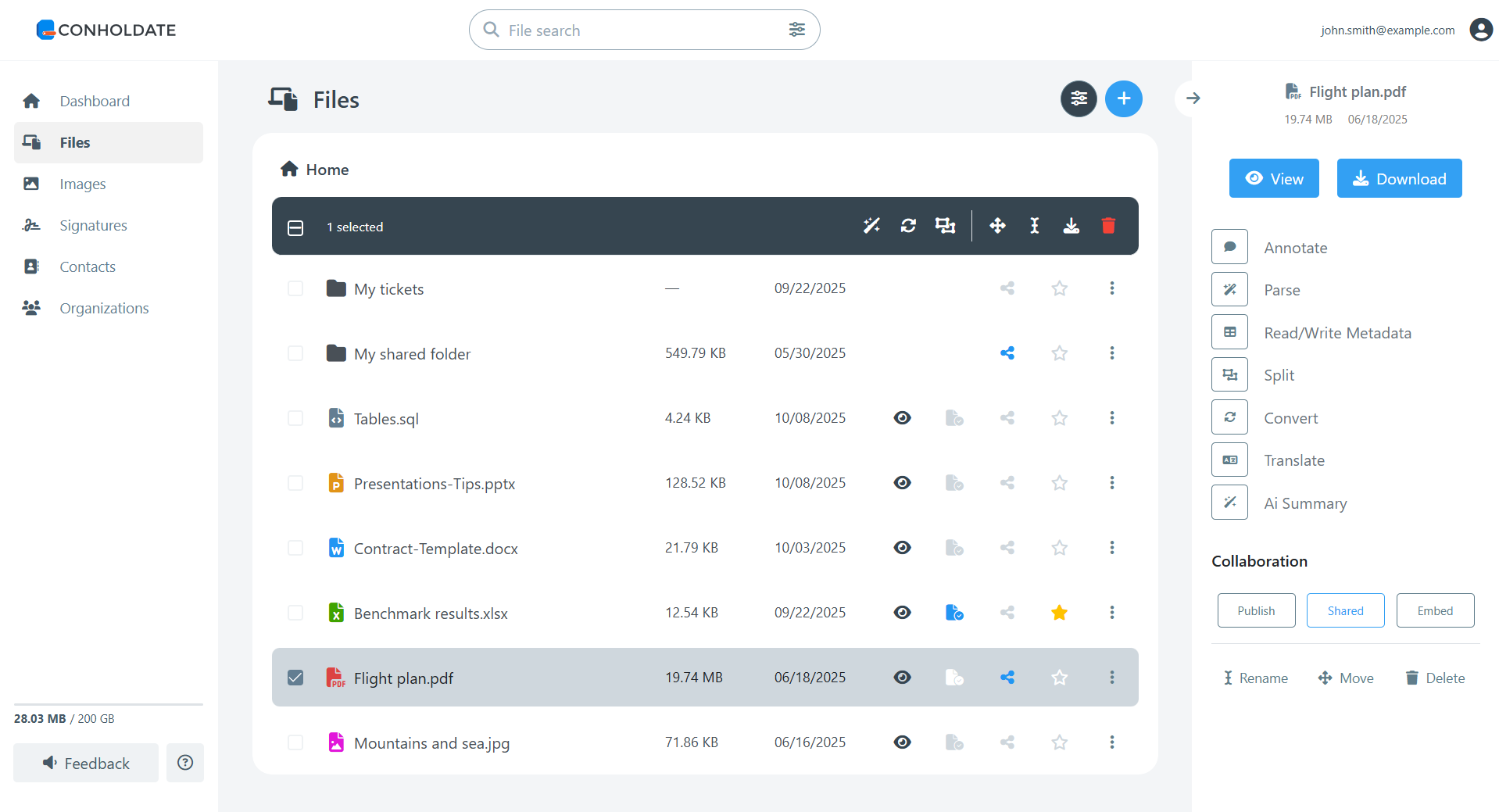The height and width of the screenshot is (812, 1499).
Task: Click the convert icon in selection toolbar
Action: 907,227
